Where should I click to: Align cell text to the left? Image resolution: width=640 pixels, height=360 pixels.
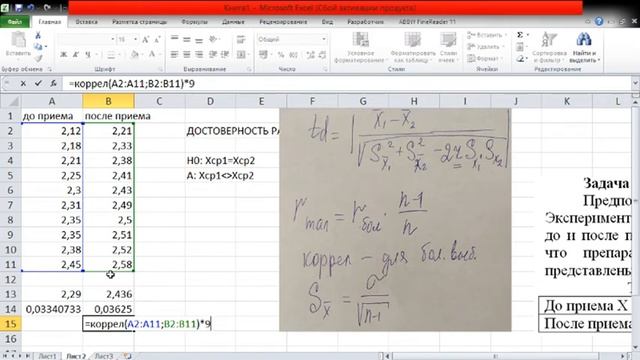[174, 54]
